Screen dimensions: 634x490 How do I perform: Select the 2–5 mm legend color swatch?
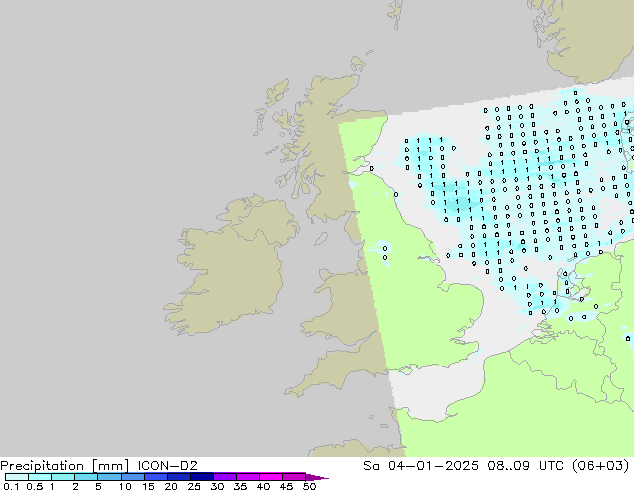click(x=86, y=477)
